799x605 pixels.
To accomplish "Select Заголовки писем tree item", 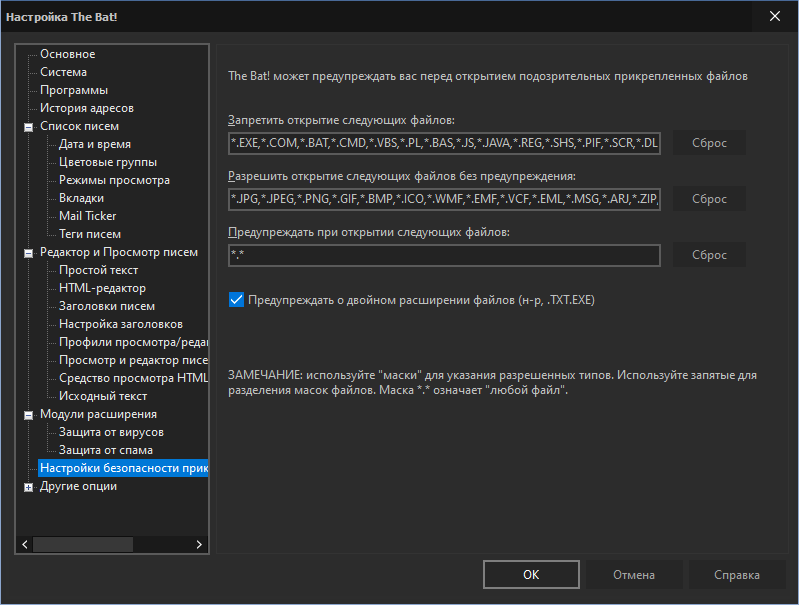I will click(107, 306).
